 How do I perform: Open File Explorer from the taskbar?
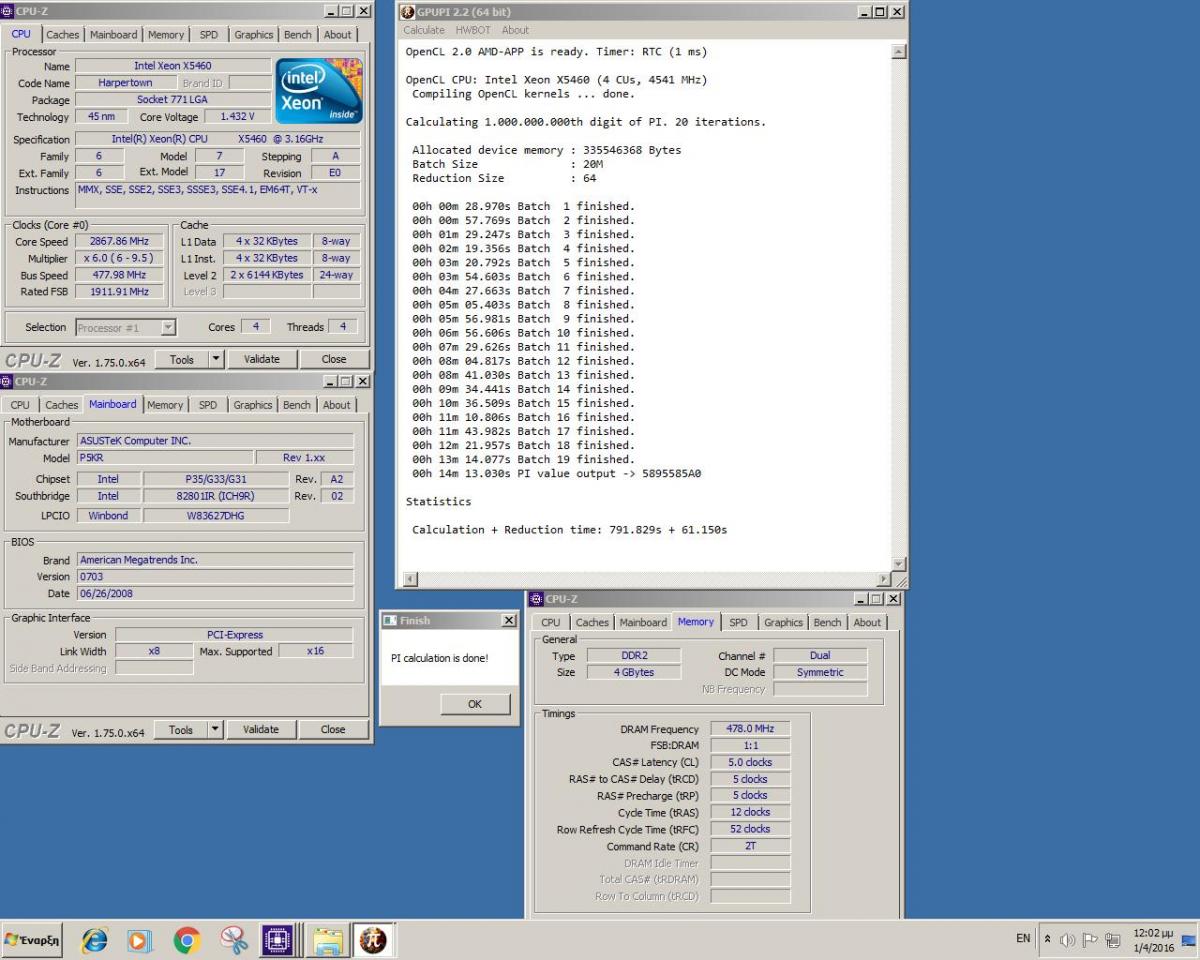click(328, 939)
